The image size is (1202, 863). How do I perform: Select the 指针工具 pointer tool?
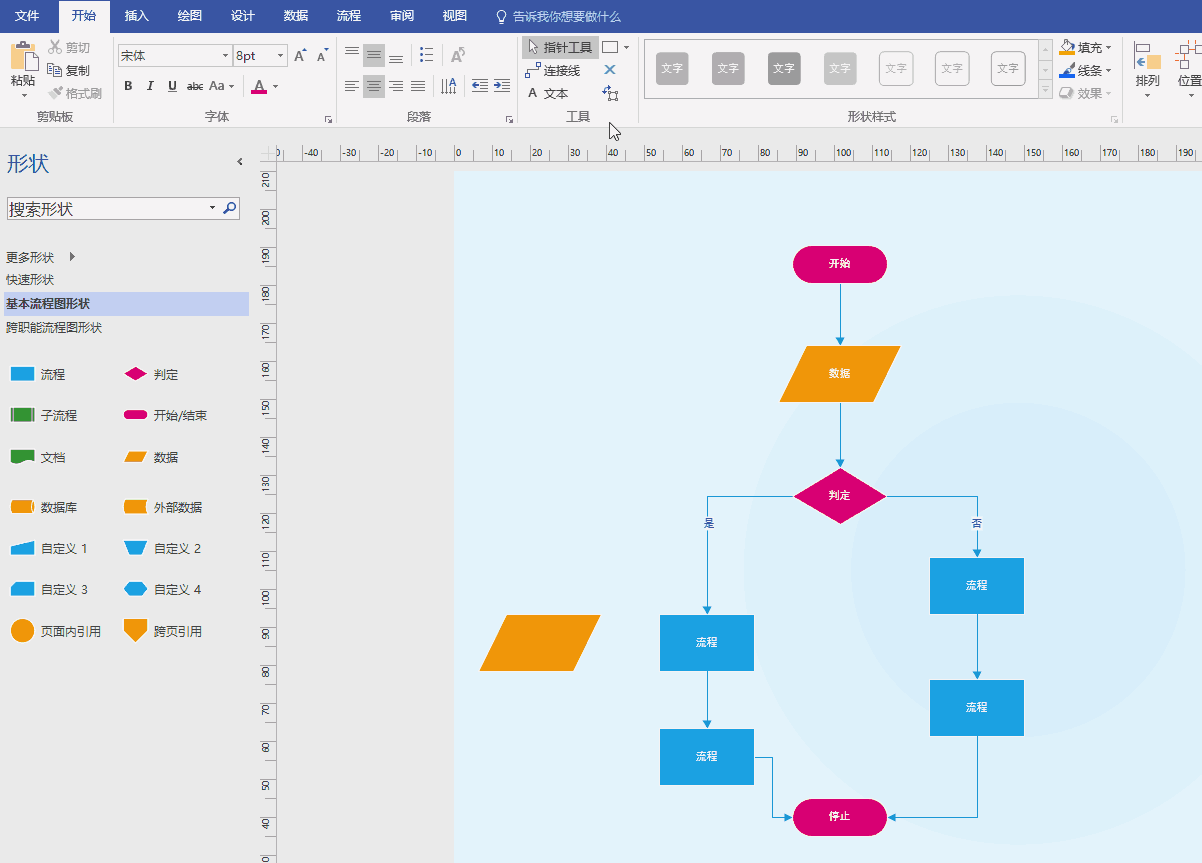click(x=560, y=47)
